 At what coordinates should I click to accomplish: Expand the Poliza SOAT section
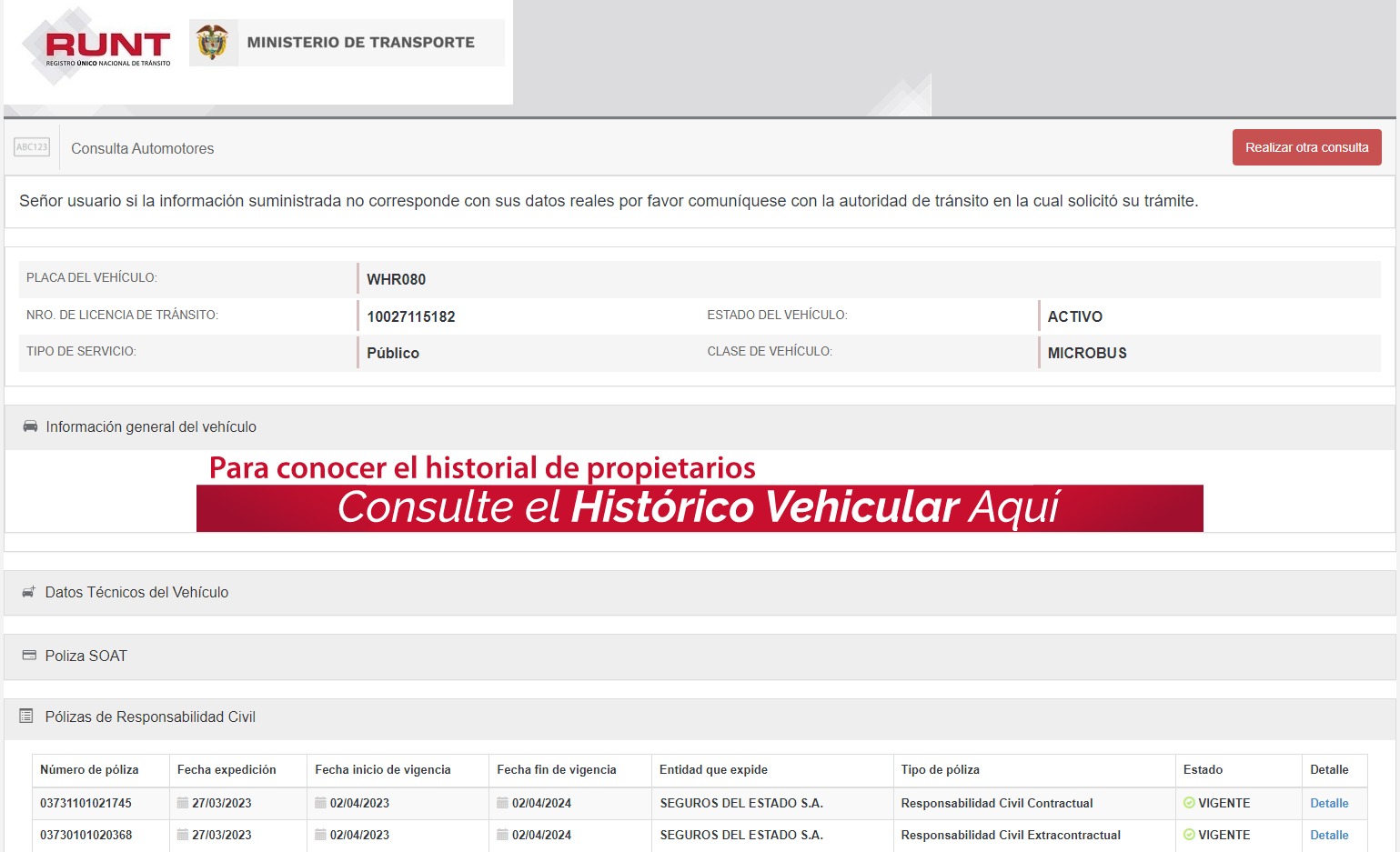point(86,657)
